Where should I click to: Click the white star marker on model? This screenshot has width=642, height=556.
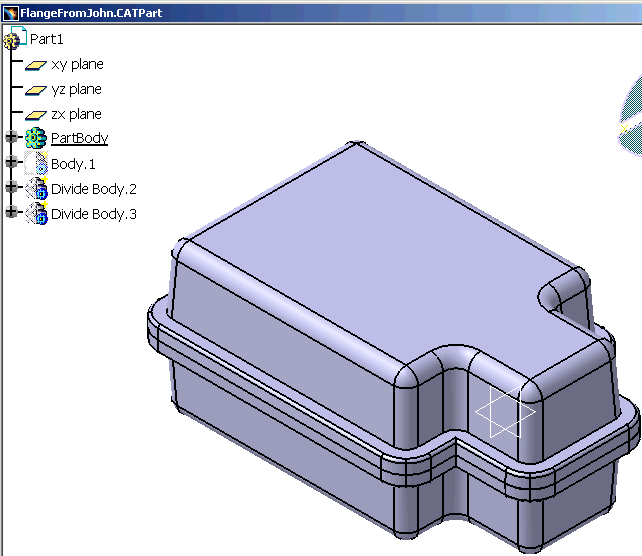coord(505,411)
